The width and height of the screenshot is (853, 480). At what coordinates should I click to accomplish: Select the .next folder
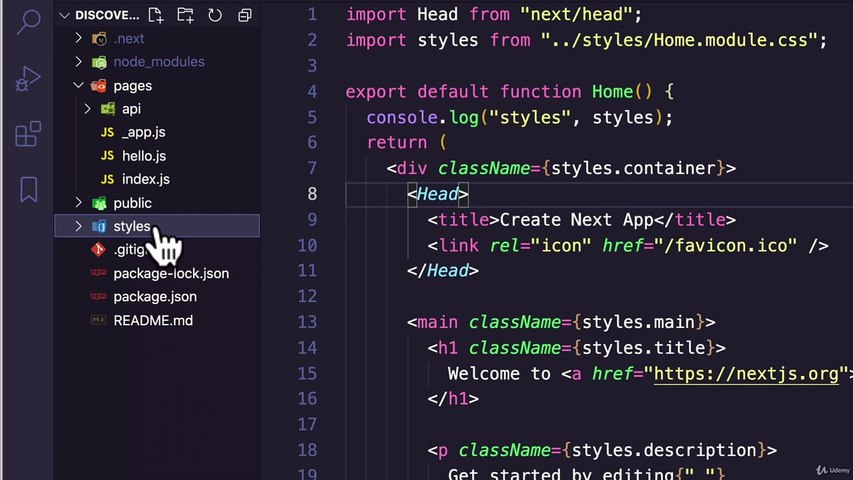click(129, 39)
